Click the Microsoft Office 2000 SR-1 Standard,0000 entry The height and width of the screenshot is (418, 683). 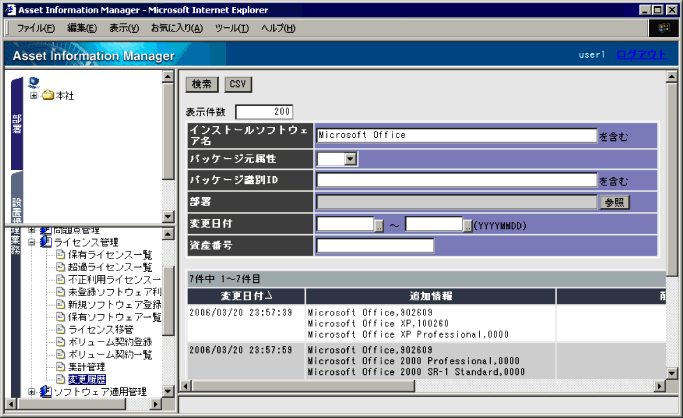pos(416,372)
